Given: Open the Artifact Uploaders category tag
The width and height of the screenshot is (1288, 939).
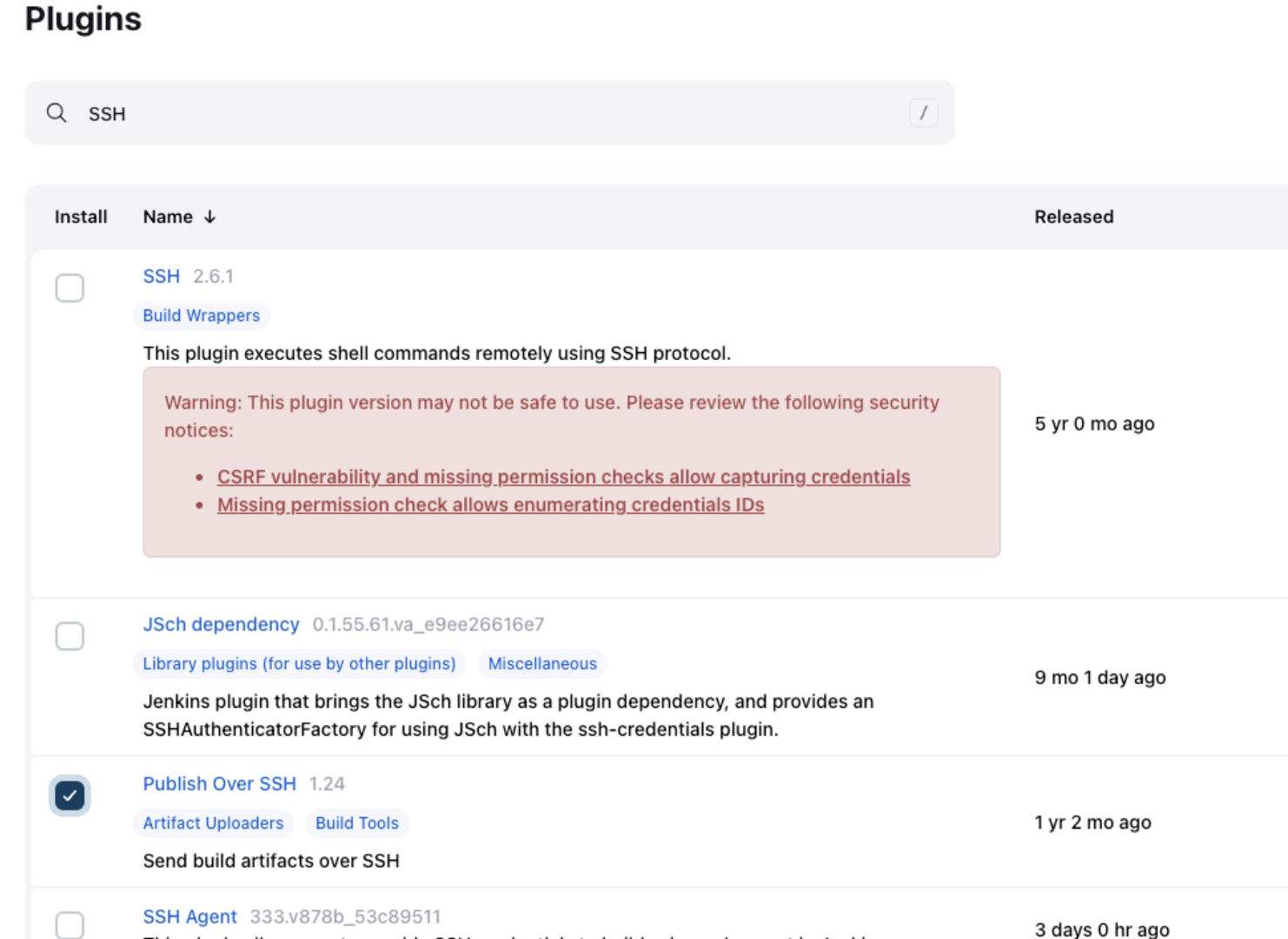Looking at the screenshot, I should pyautogui.click(x=213, y=823).
